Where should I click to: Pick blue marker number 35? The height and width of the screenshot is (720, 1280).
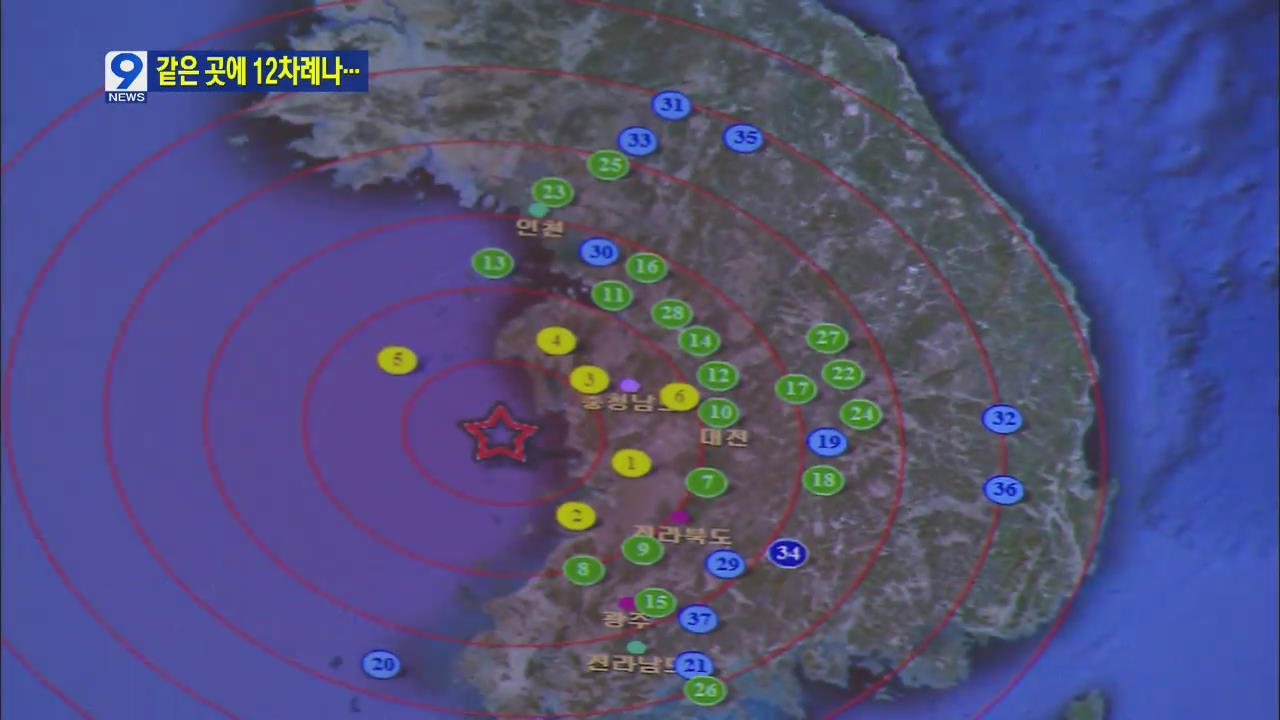pyautogui.click(x=744, y=137)
